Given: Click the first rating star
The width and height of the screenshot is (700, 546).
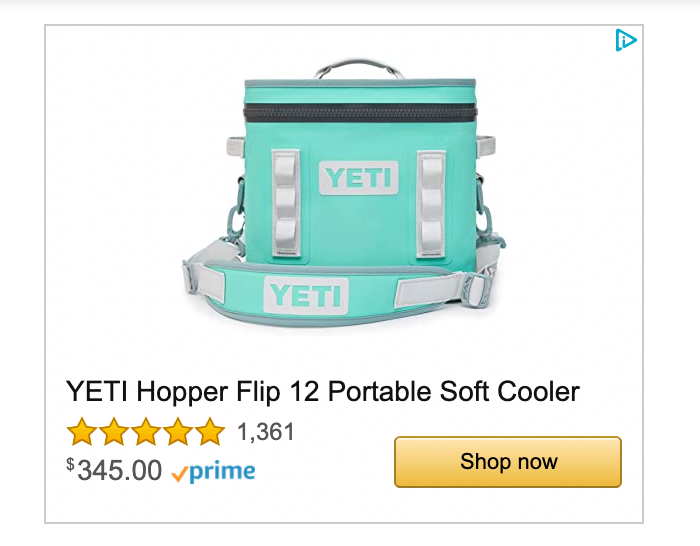Looking at the screenshot, I should 81,433.
